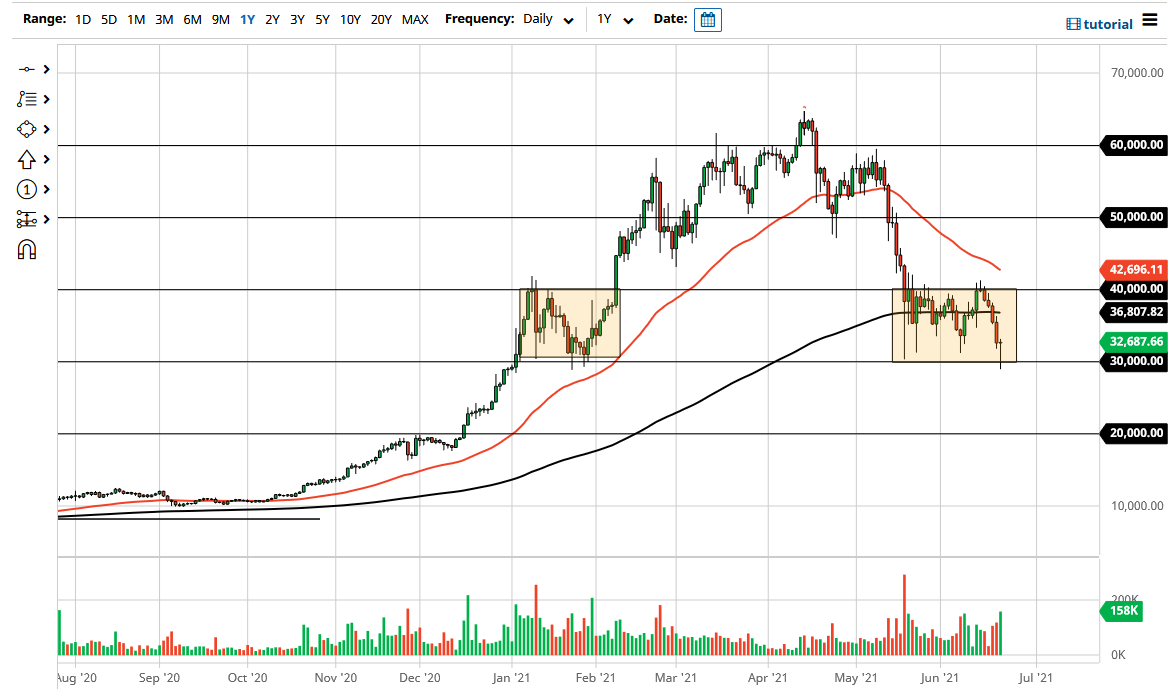Switch the range to 5D

(106, 18)
